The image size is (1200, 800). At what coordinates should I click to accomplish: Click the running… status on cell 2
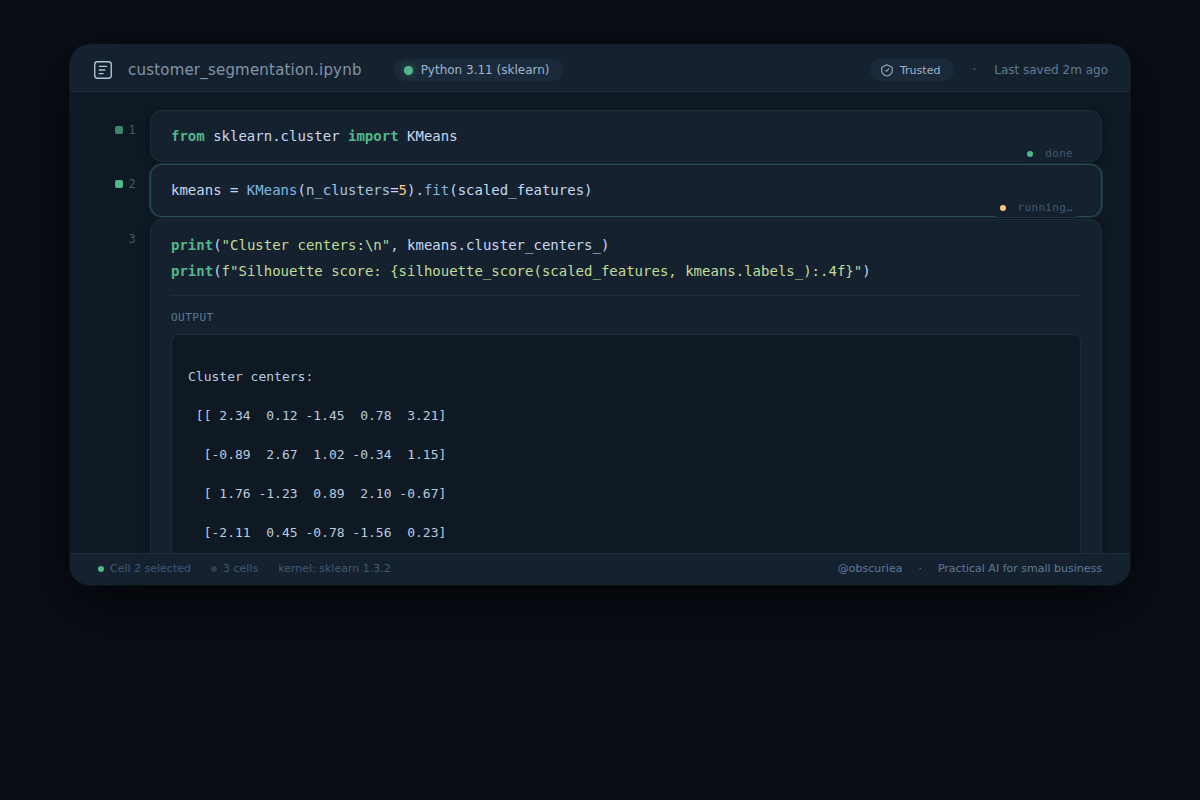click(x=1045, y=208)
